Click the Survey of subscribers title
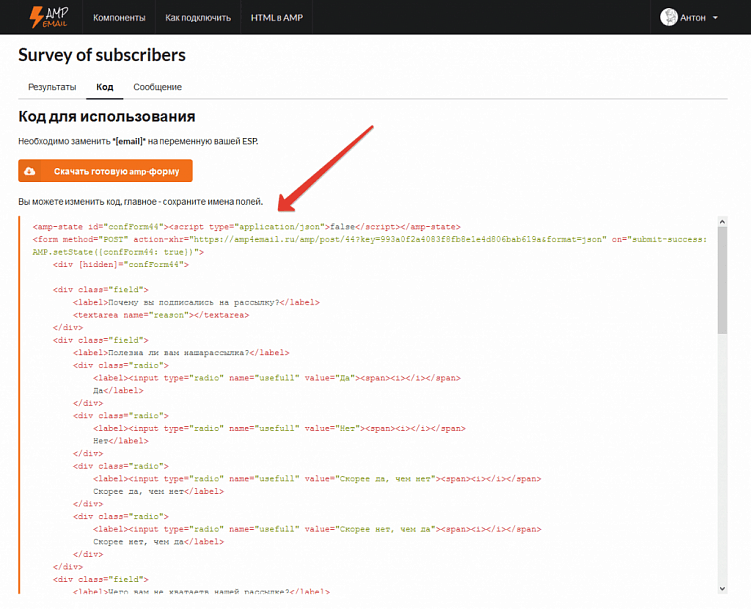The height and width of the screenshot is (609, 751). (102, 55)
